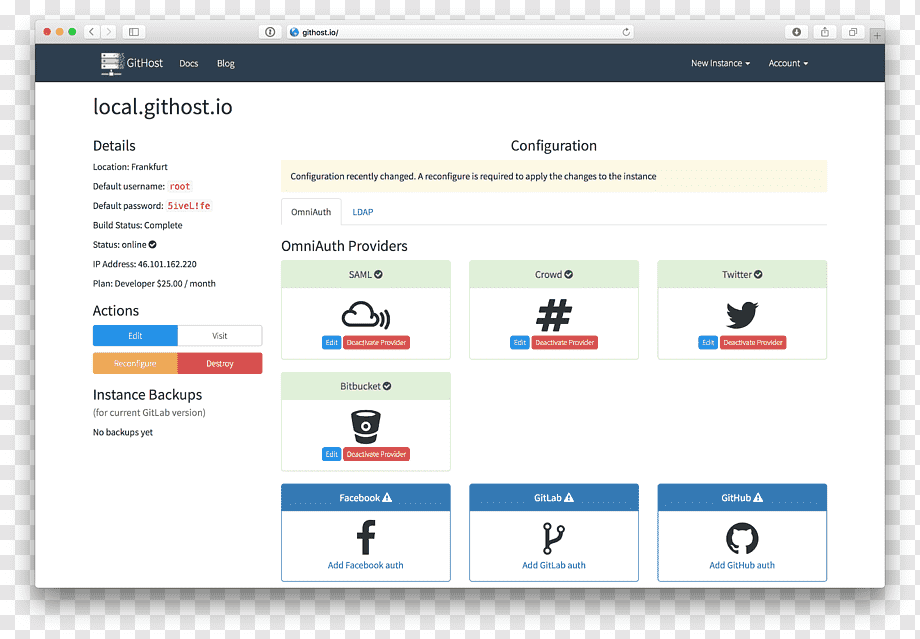Click the online status check icon
The height and width of the screenshot is (639, 920).
click(x=153, y=245)
